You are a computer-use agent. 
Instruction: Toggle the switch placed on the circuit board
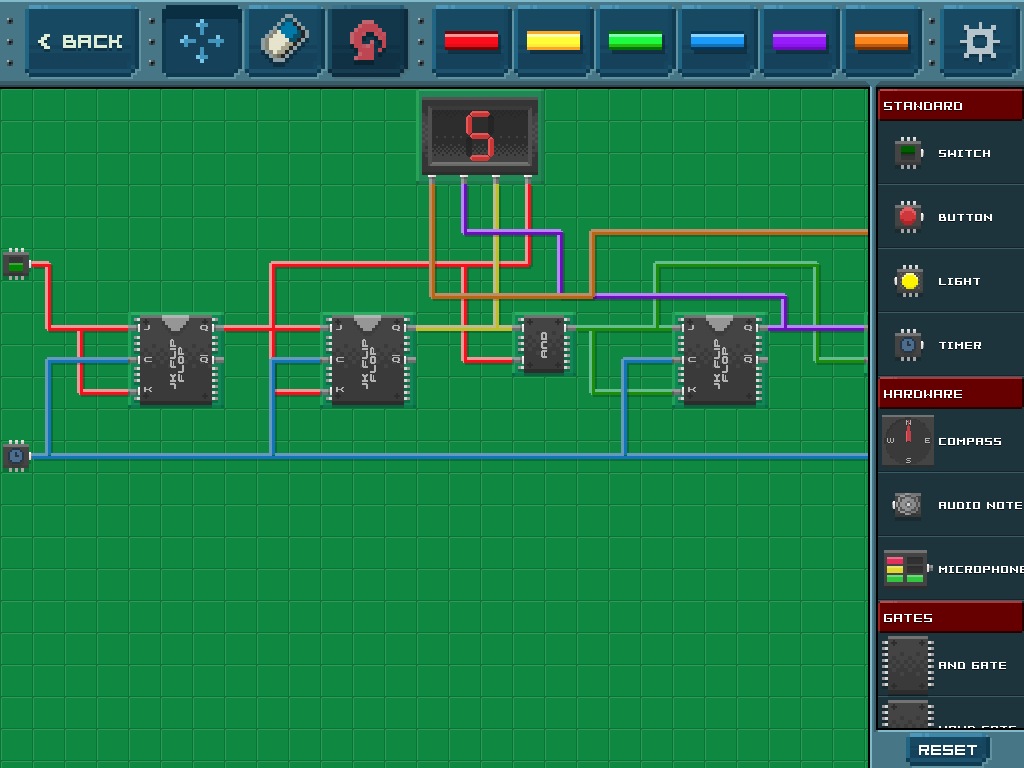tap(16, 265)
